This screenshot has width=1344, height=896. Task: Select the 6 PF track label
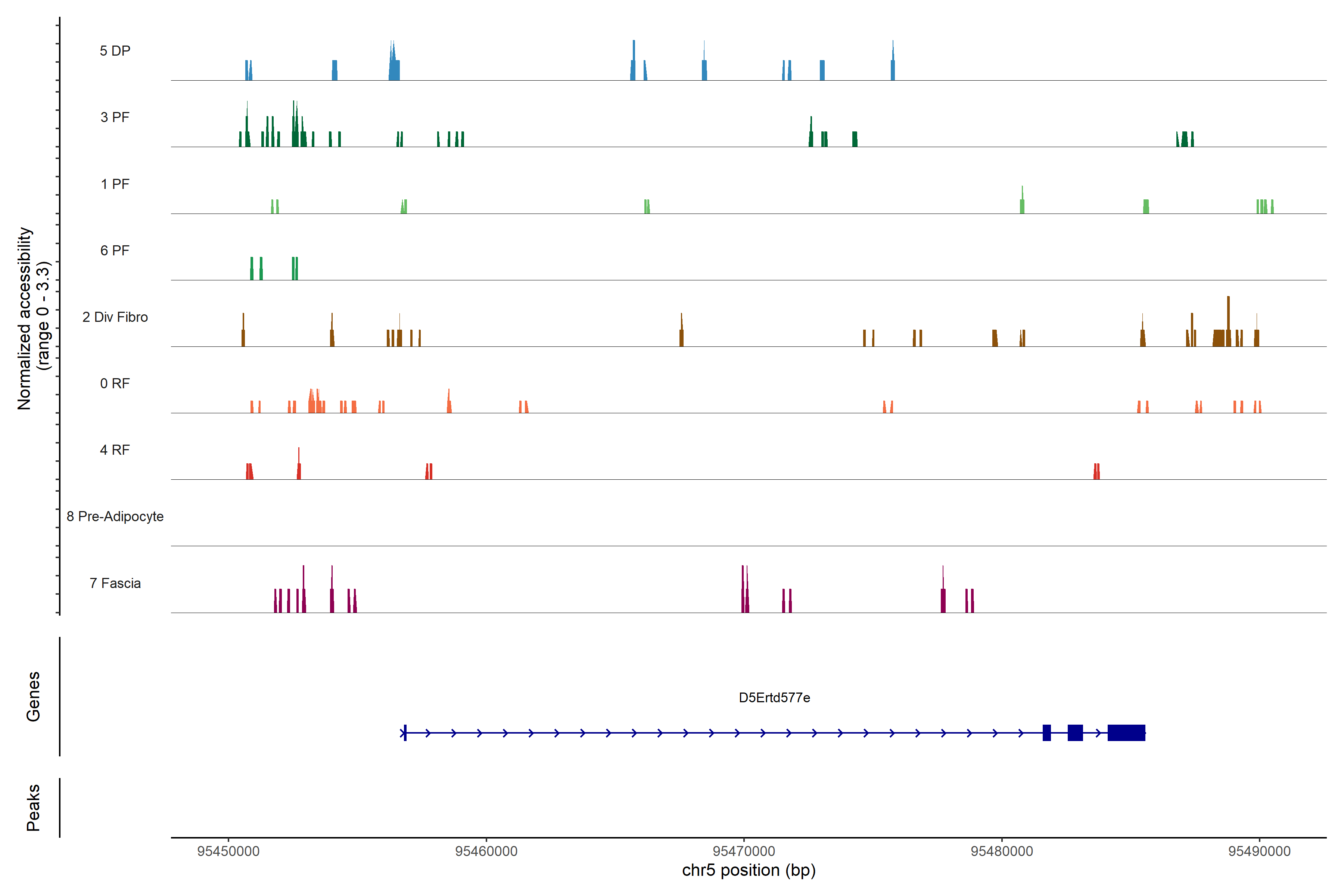point(115,250)
